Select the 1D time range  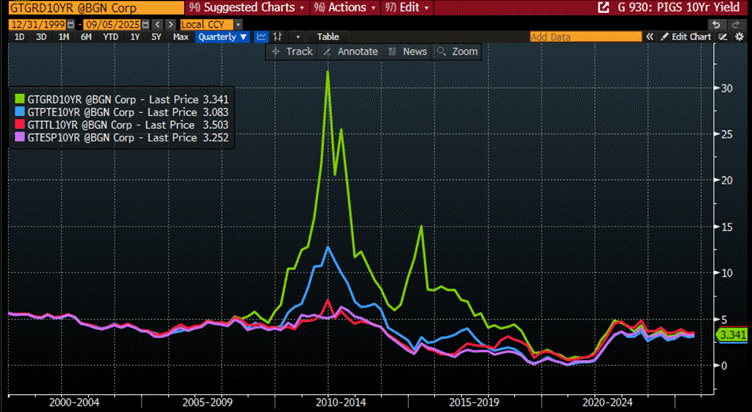coord(19,37)
